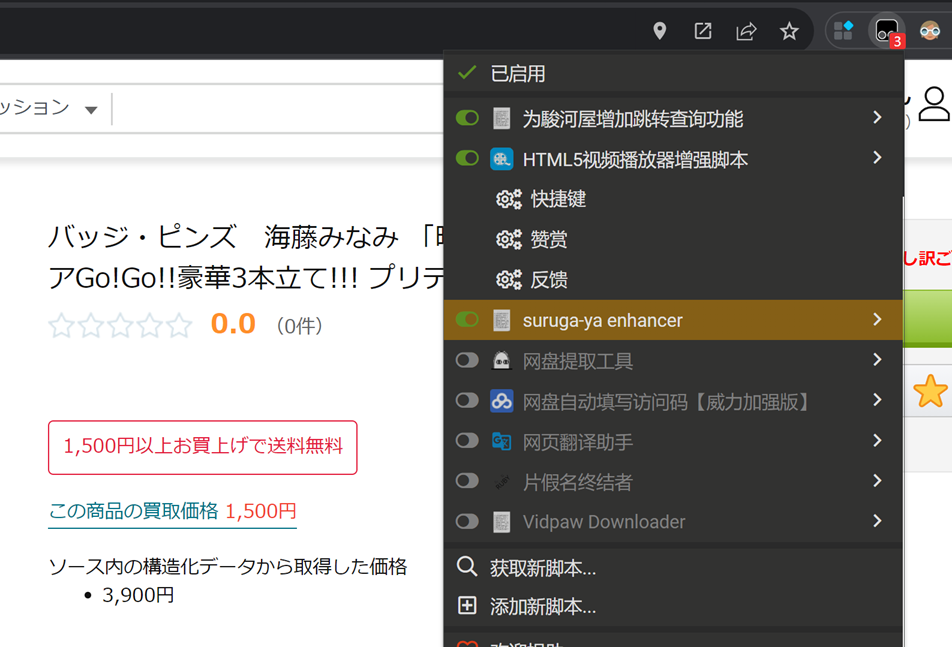Image resolution: width=952 pixels, height=647 pixels.
Task: Click the first rating star of the product
Action: point(61,325)
